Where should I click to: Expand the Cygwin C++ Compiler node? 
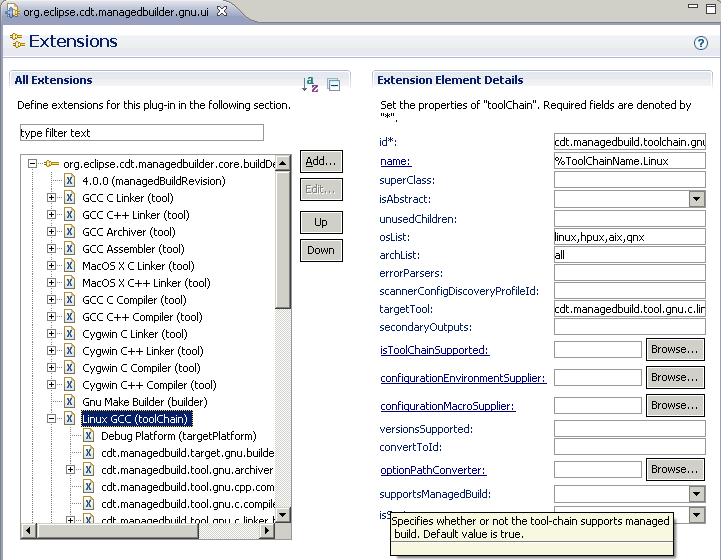point(52,385)
